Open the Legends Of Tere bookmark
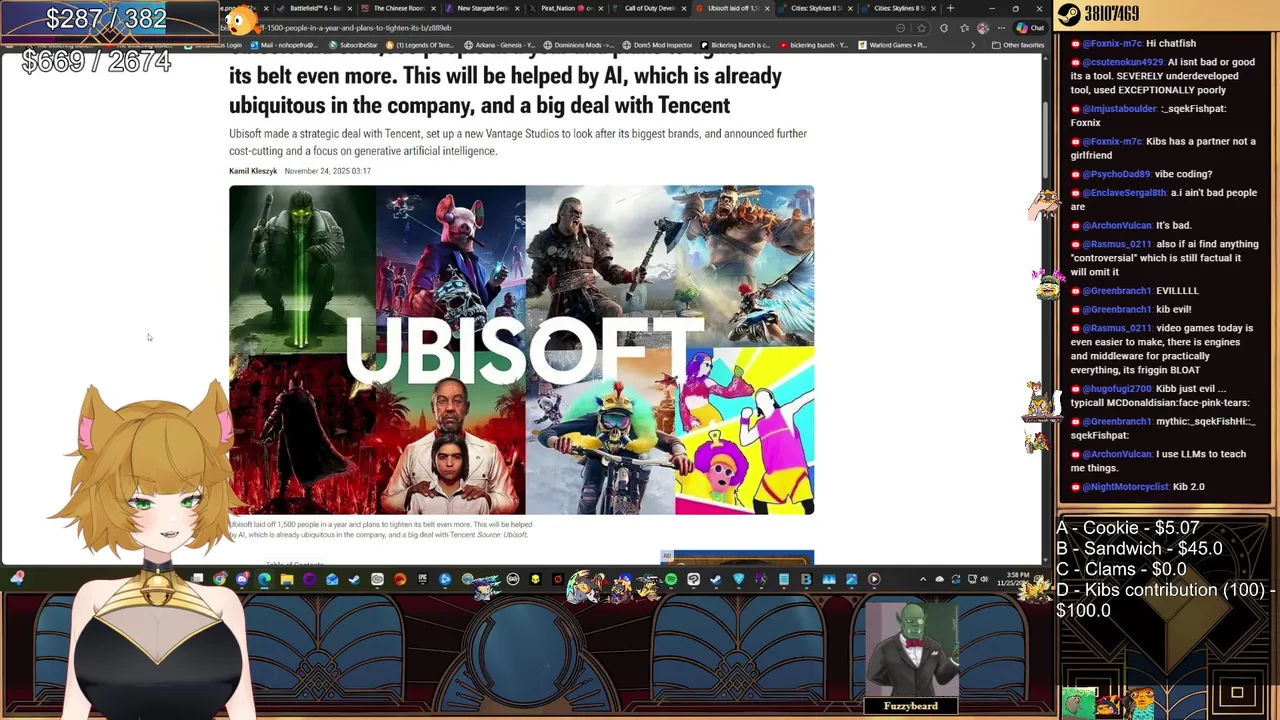Image resolution: width=1280 pixels, height=720 pixels. tap(420, 45)
